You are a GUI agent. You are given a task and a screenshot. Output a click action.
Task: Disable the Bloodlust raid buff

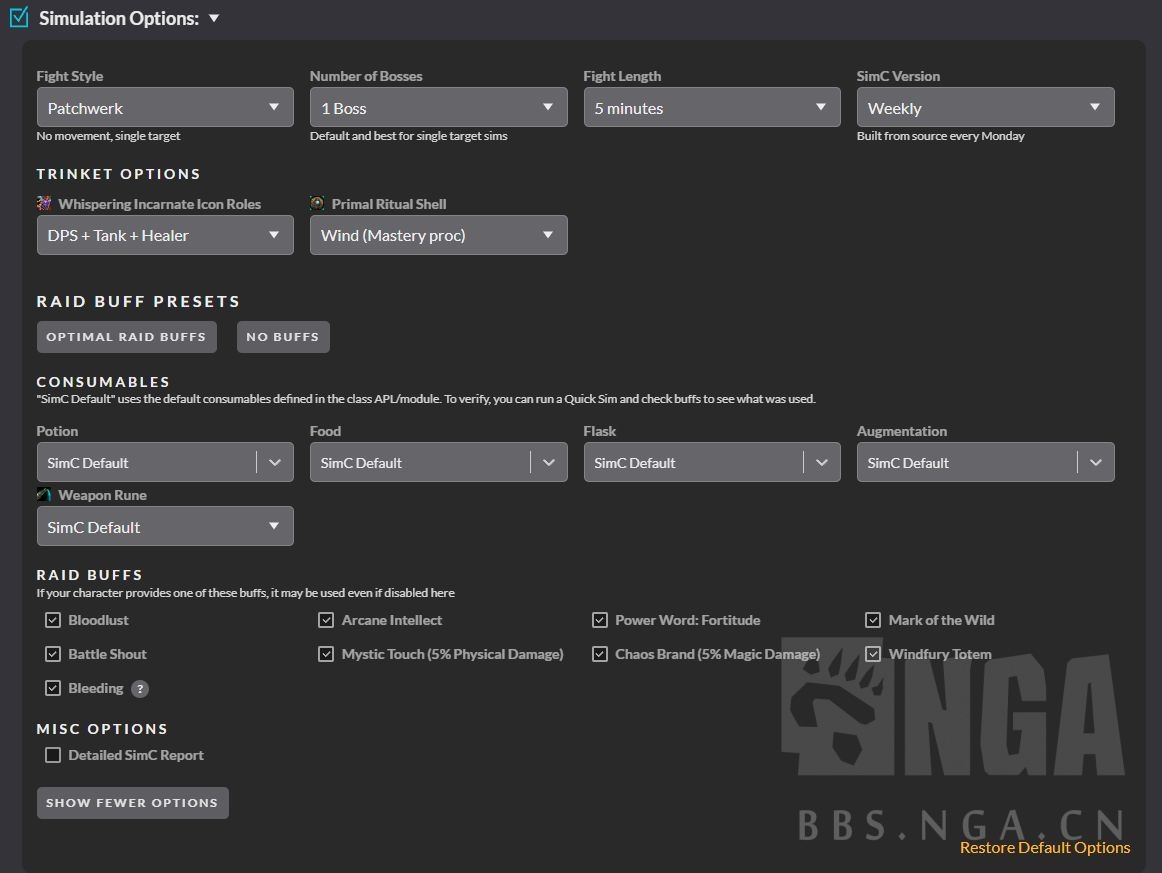(x=53, y=620)
